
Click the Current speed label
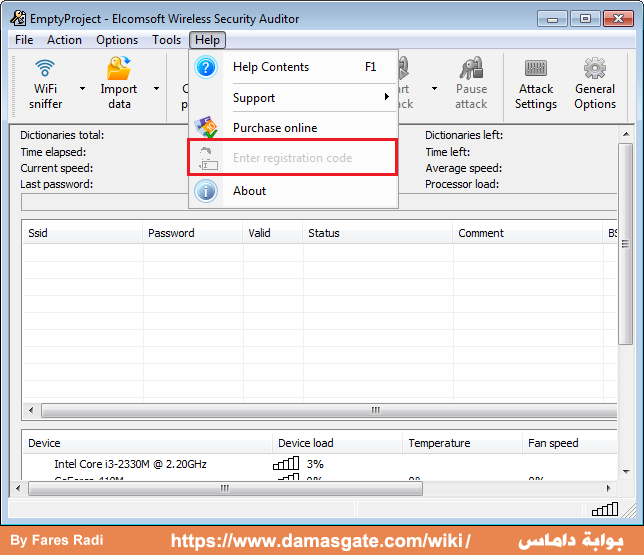[x=57, y=168]
